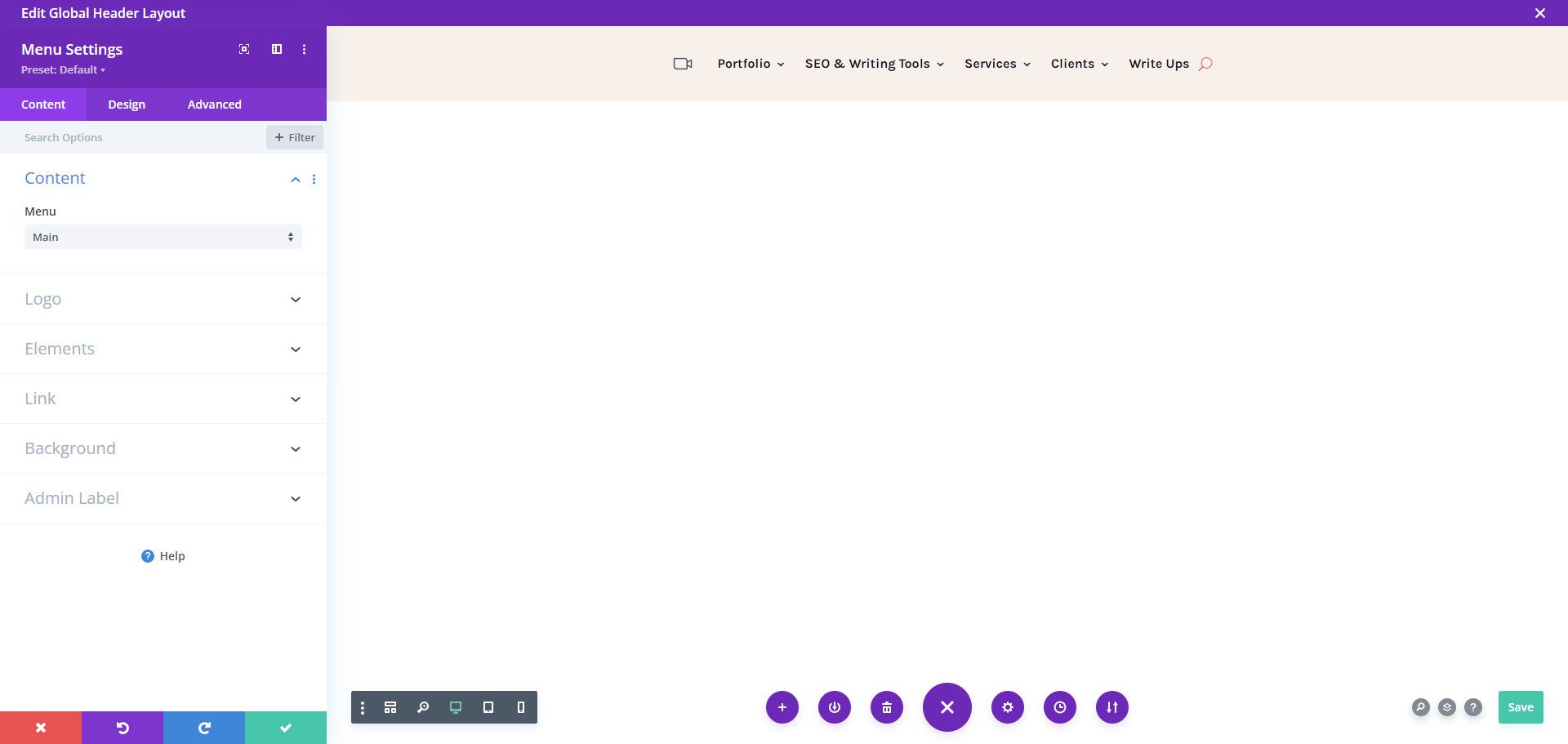Click the red undo arrow button
The height and width of the screenshot is (744, 1568).
(x=122, y=727)
